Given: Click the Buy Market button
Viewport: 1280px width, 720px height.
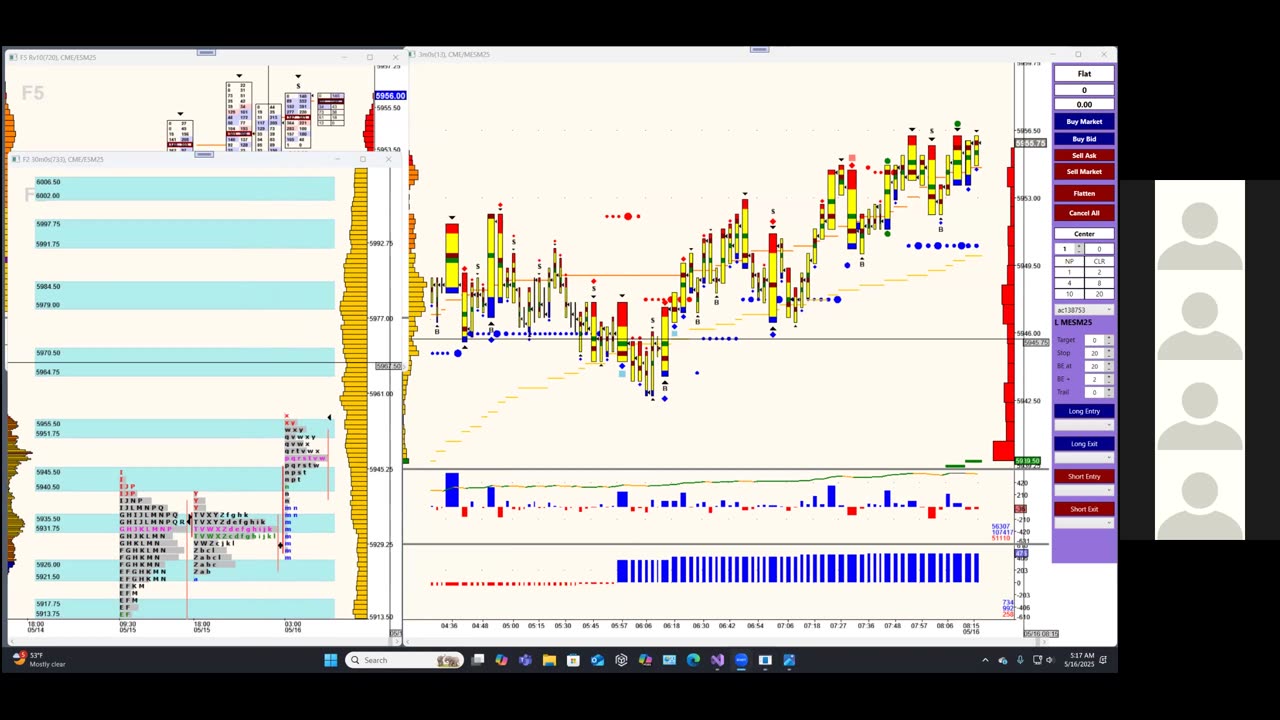Looking at the screenshot, I should pos(1084,122).
